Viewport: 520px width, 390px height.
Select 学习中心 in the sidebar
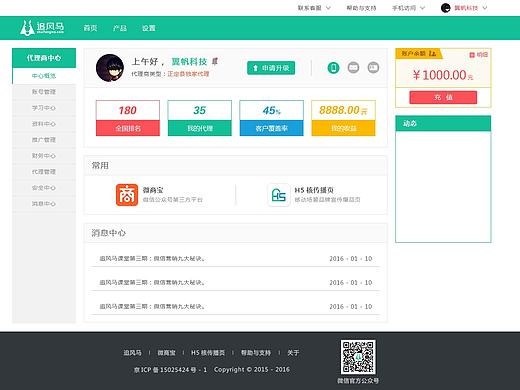(44, 108)
